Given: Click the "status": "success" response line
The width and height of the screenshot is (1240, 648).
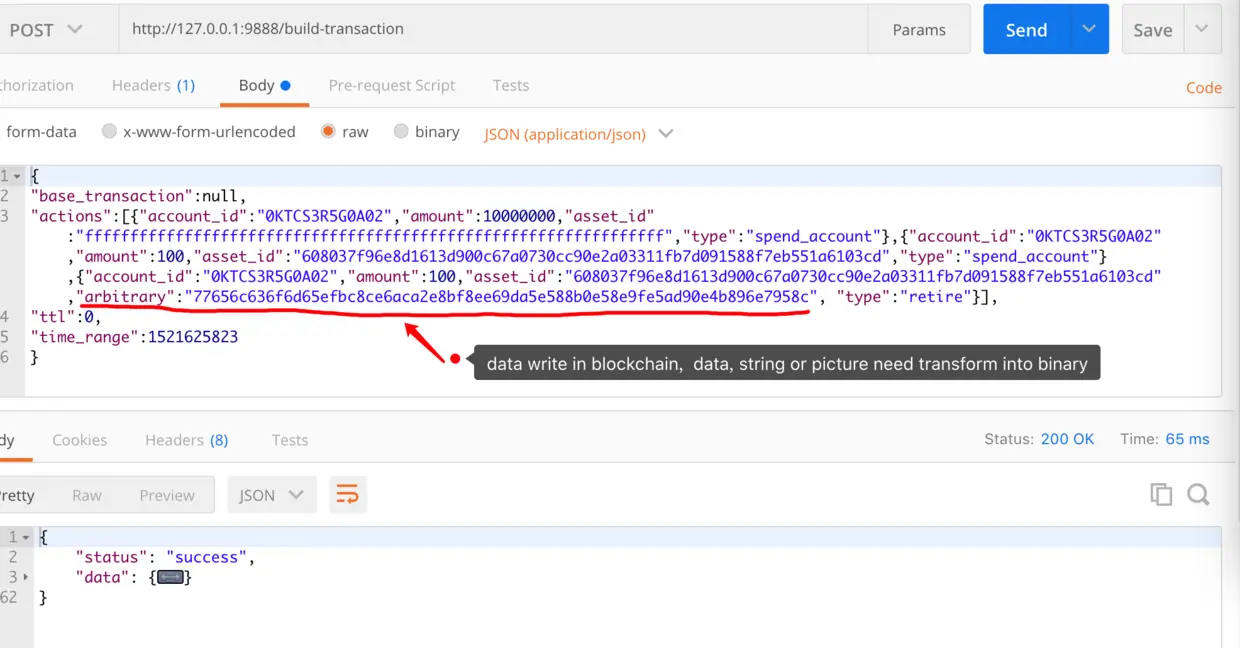Looking at the screenshot, I should [166, 557].
